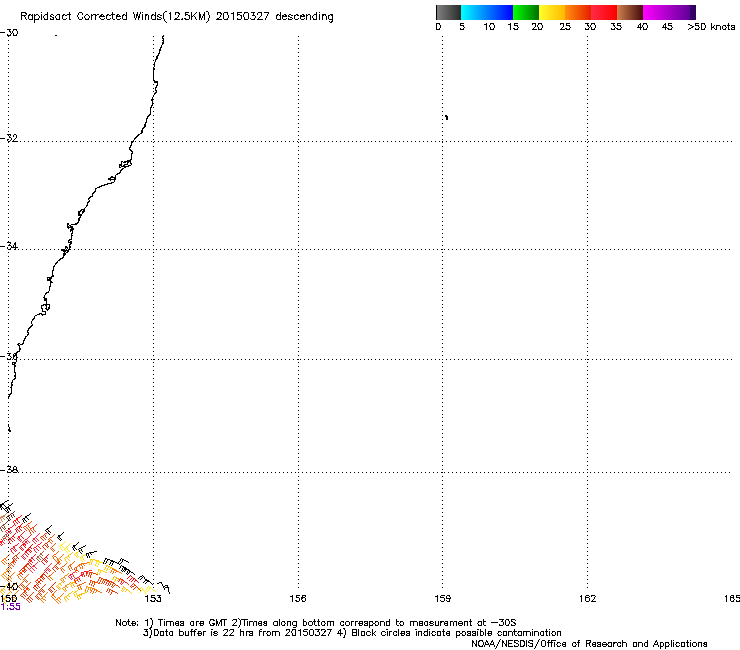The image size is (740, 650).
Task: Click the chart title 'Rapidscat Corrected Winds'
Action: click(91, 17)
